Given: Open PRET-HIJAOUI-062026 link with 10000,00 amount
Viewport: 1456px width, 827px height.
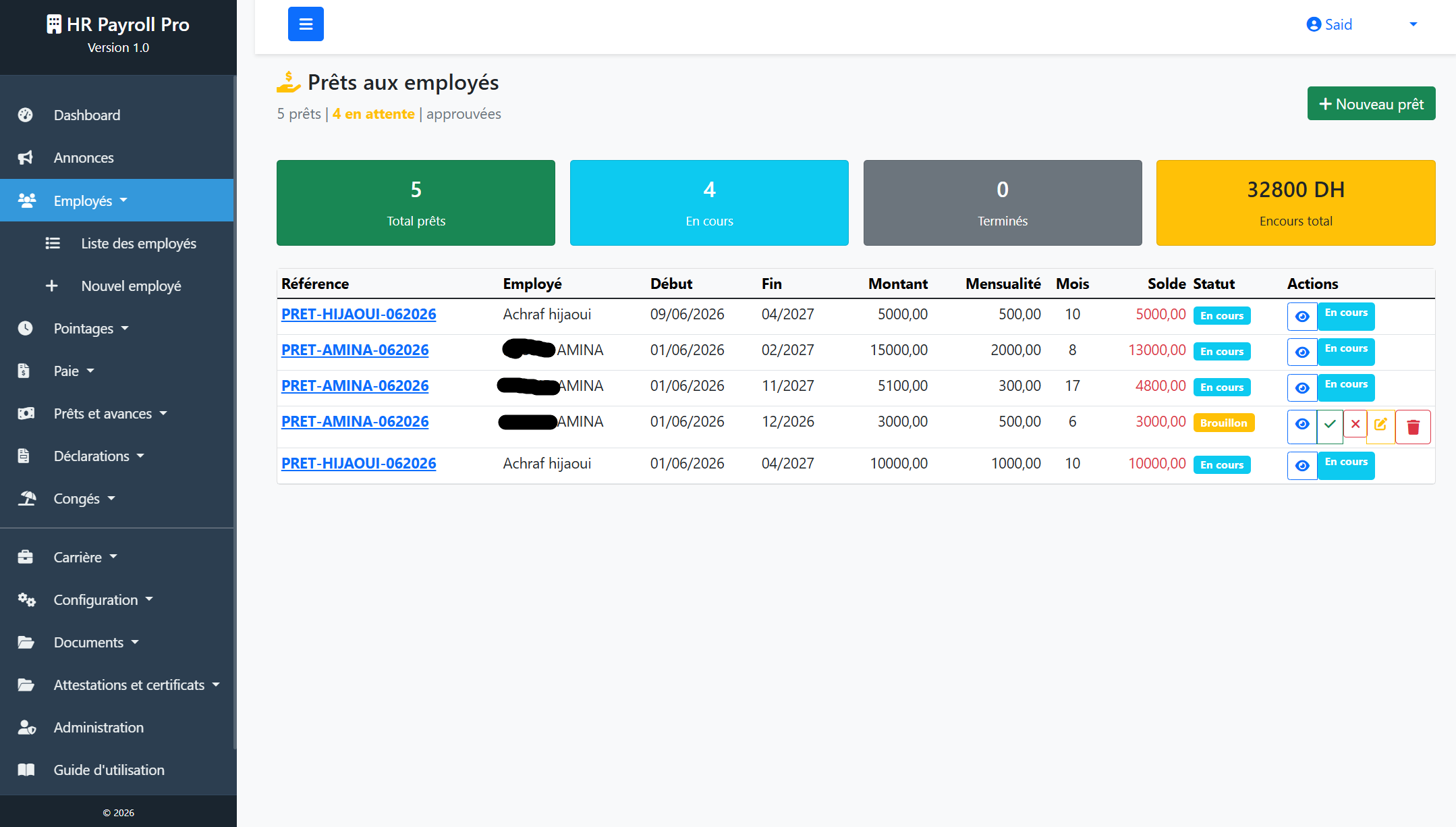Looking at the screenshot, I should (358, 463).
